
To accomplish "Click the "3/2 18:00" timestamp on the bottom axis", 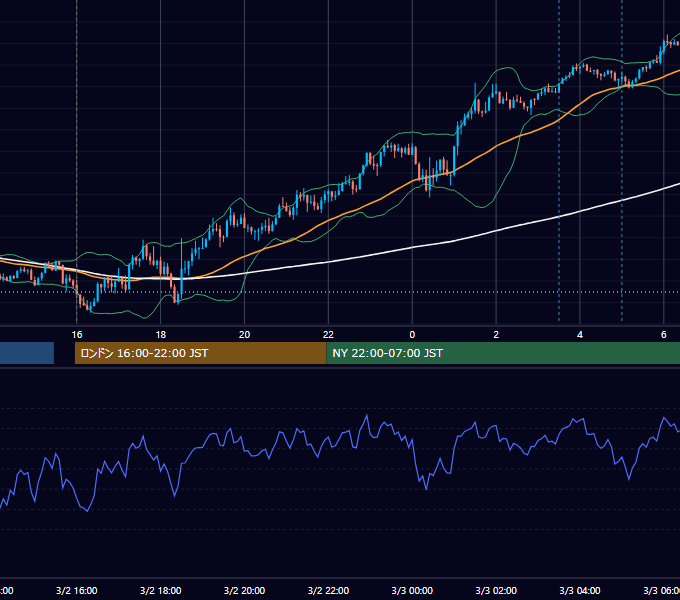I will click(160, 590).
